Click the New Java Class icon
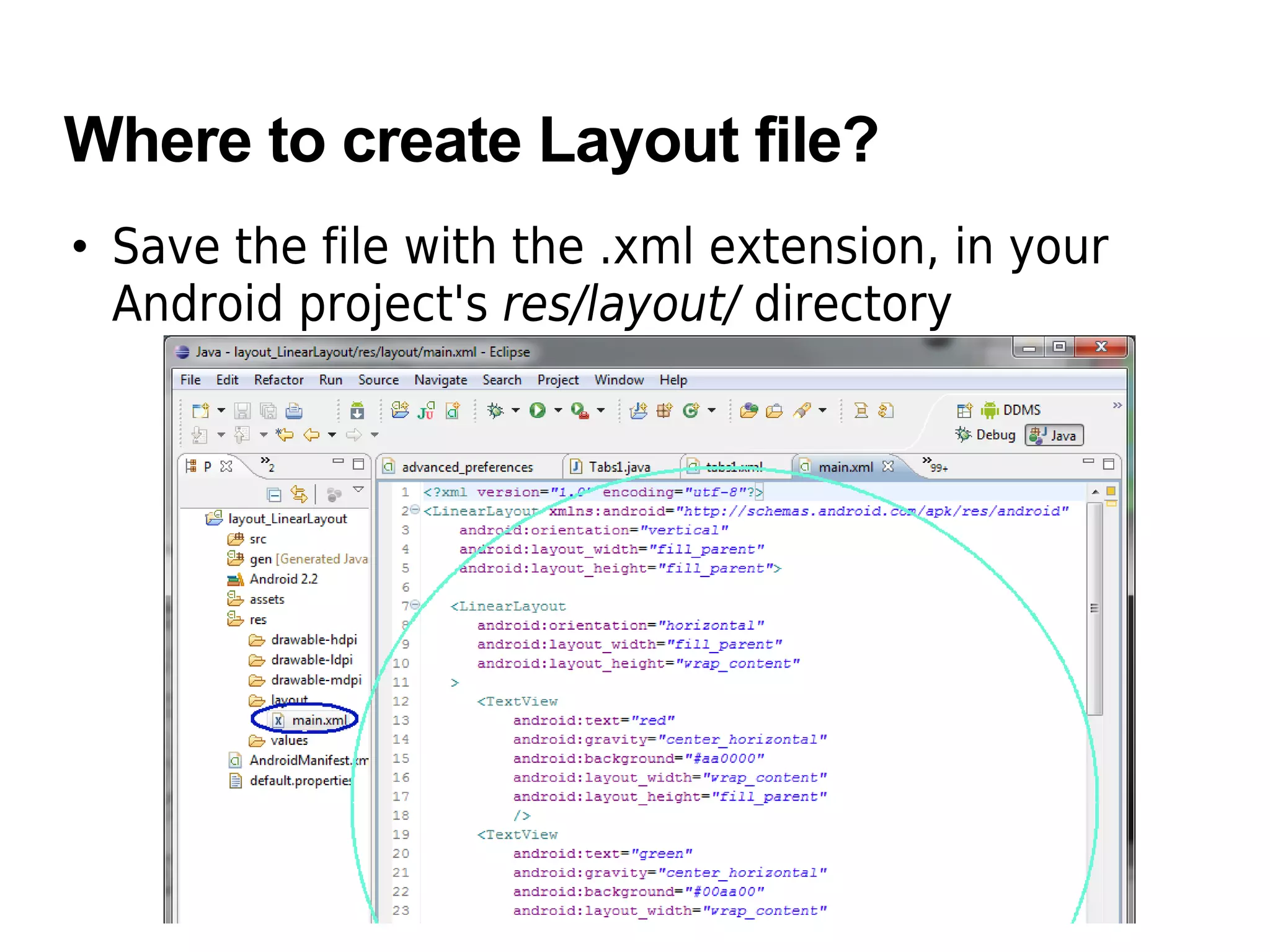Screen dimensions: 1270x952 [x=691, y=410]
